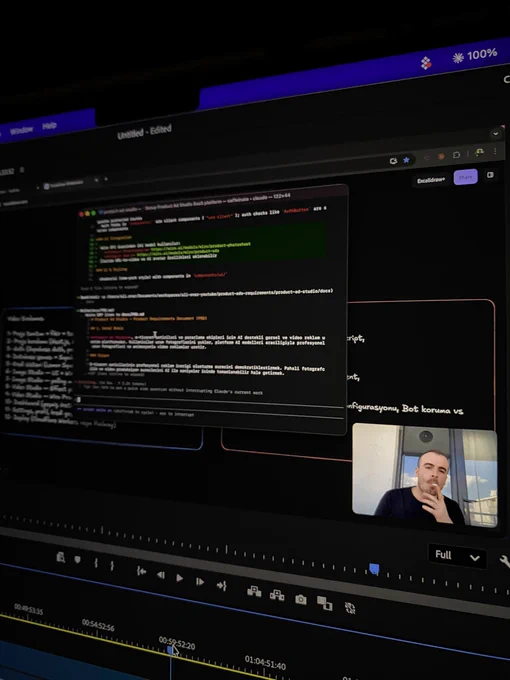Image resolution: width=510 pixels, height=680 pixels.
Task: Mark Out point with the right brace icon
Action: 112,566
